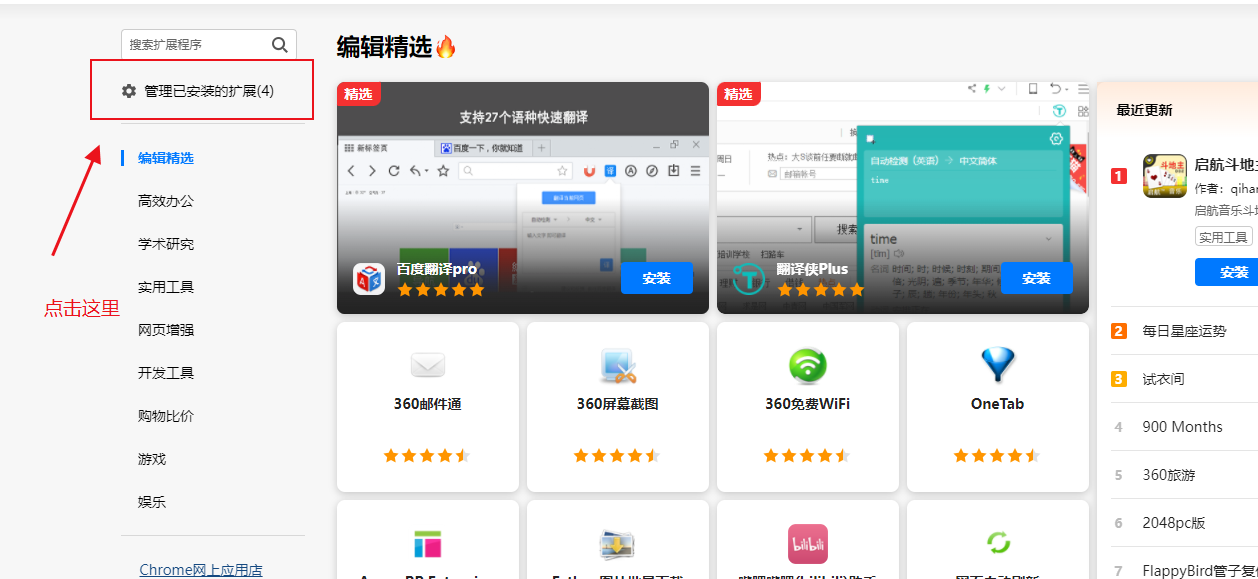
Task: Click the search magnifier icon
Action: 279,45
